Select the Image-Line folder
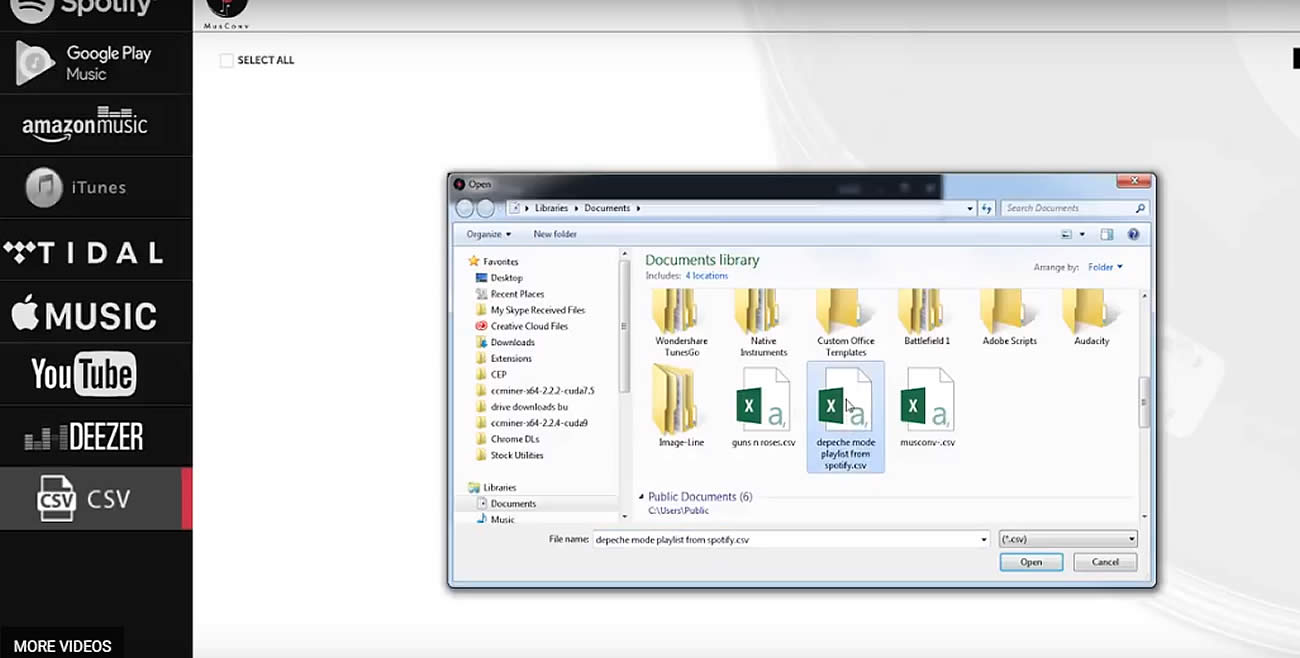1300x658 pixels. coord(680,406)
